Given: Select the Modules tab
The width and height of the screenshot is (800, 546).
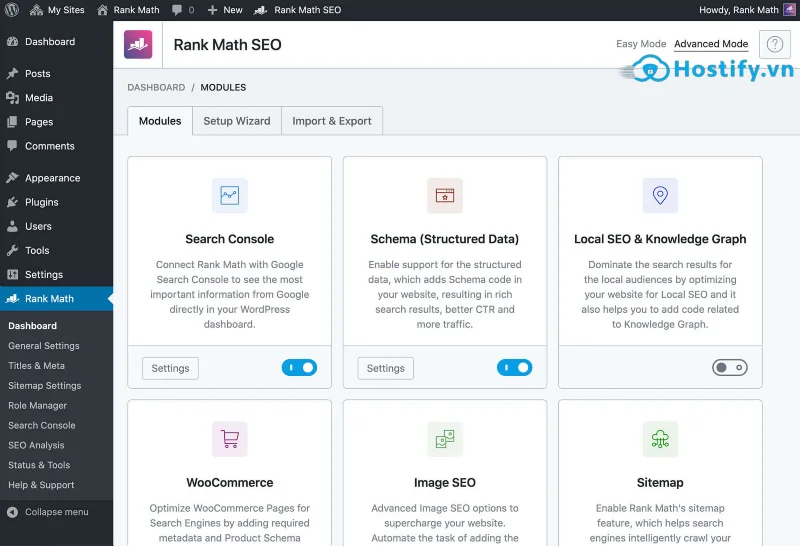Looking at the screenshot, I should (x=160, y=121).
